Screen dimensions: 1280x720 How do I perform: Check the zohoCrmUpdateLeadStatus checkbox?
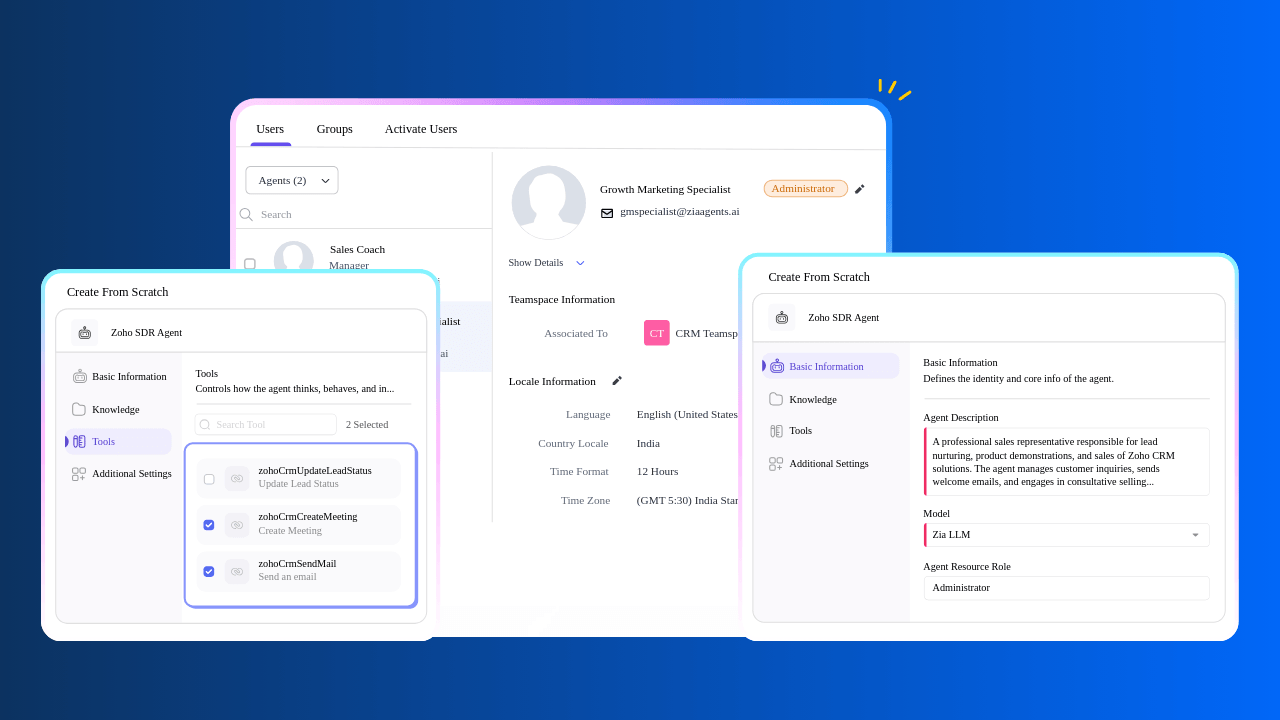click(x=209, y=479)
